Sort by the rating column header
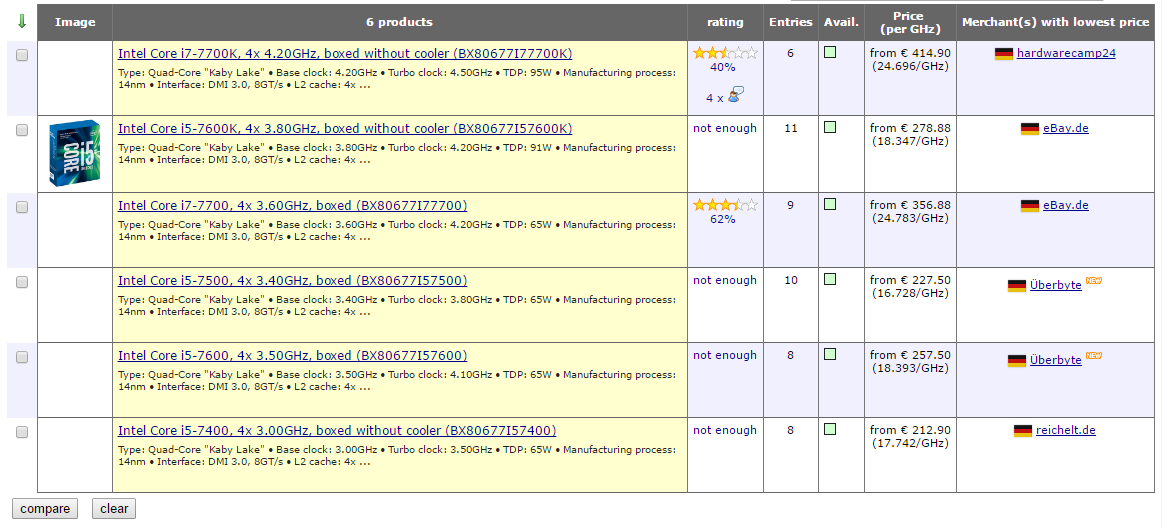 point(725,22)
